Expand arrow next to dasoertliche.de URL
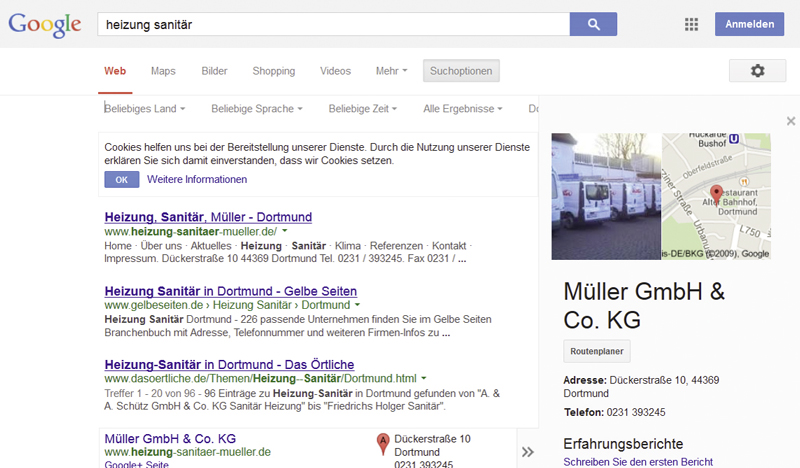Viewport: 800px width, 468px height. tap(423, 378)
